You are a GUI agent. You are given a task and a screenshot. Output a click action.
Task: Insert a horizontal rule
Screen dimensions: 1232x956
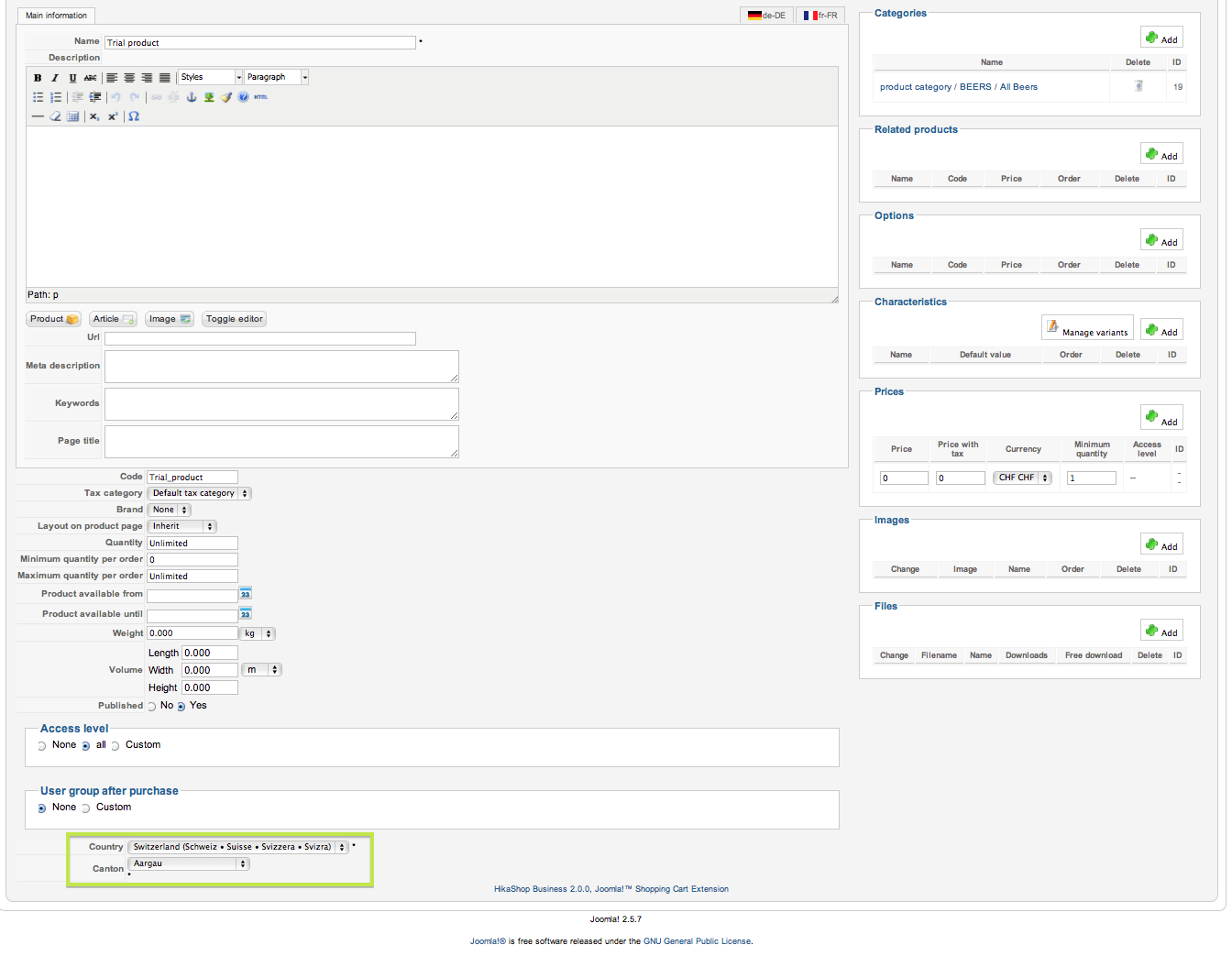click(x=38, y=116)
